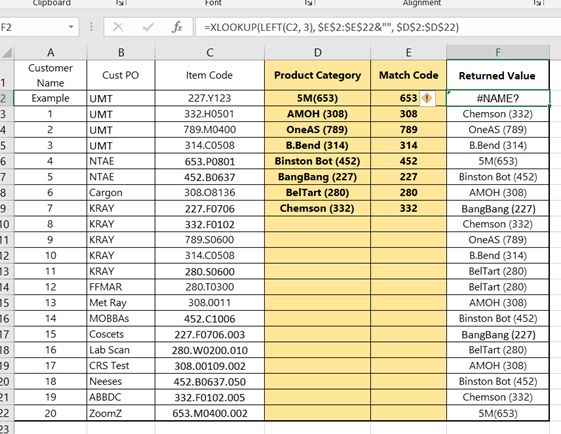561x434 pixels.
Task: Click the Cargon cell in Cust PO
Action: (121, 192)
